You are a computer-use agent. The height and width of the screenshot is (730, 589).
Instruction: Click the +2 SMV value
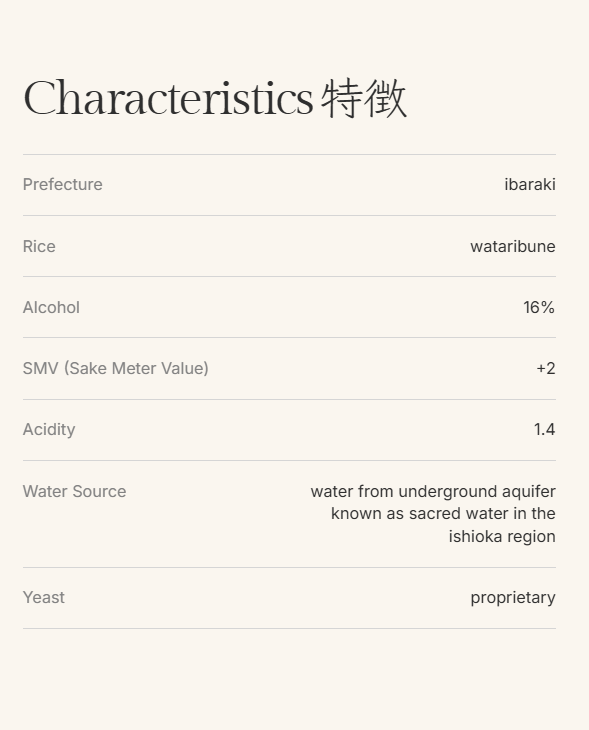tap(546, 368)
